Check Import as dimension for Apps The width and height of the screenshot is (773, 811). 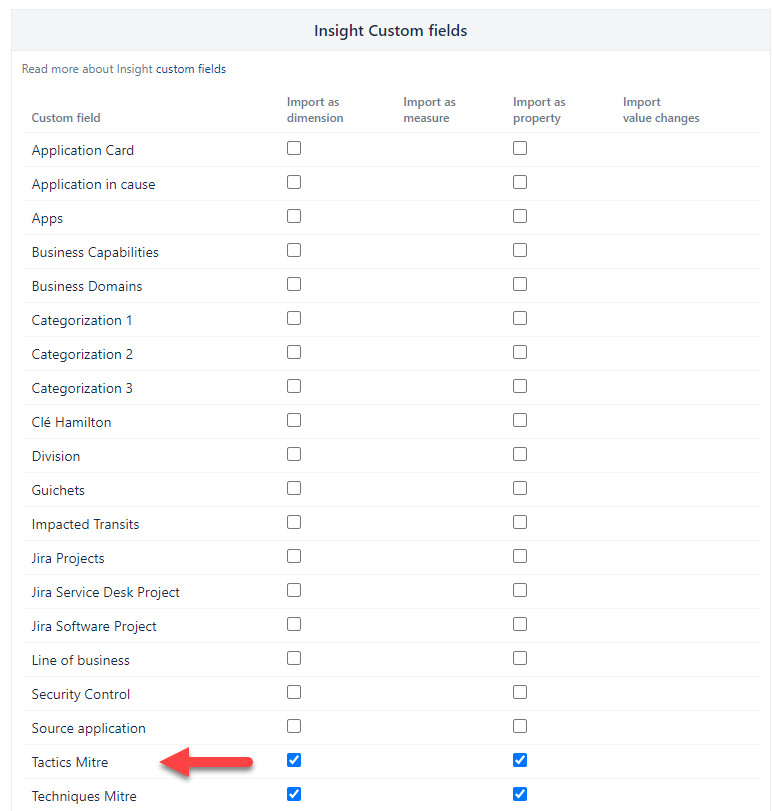tap(294, 216)
